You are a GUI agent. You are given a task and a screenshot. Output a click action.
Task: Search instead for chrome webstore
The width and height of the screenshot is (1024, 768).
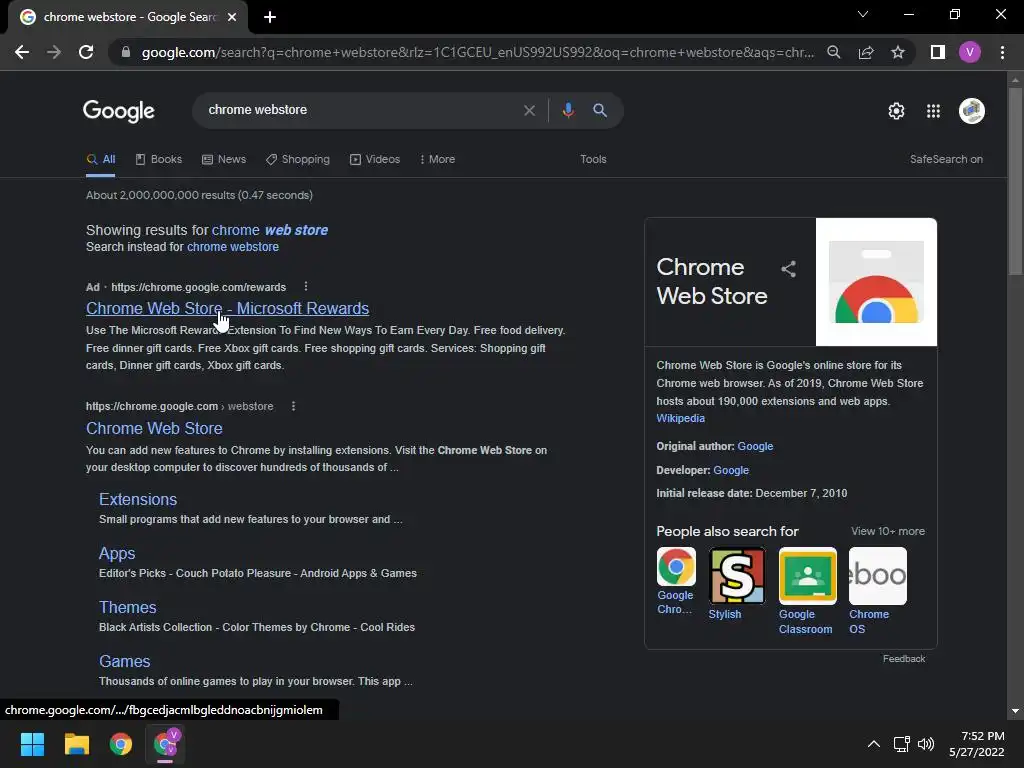click(233, 247)
